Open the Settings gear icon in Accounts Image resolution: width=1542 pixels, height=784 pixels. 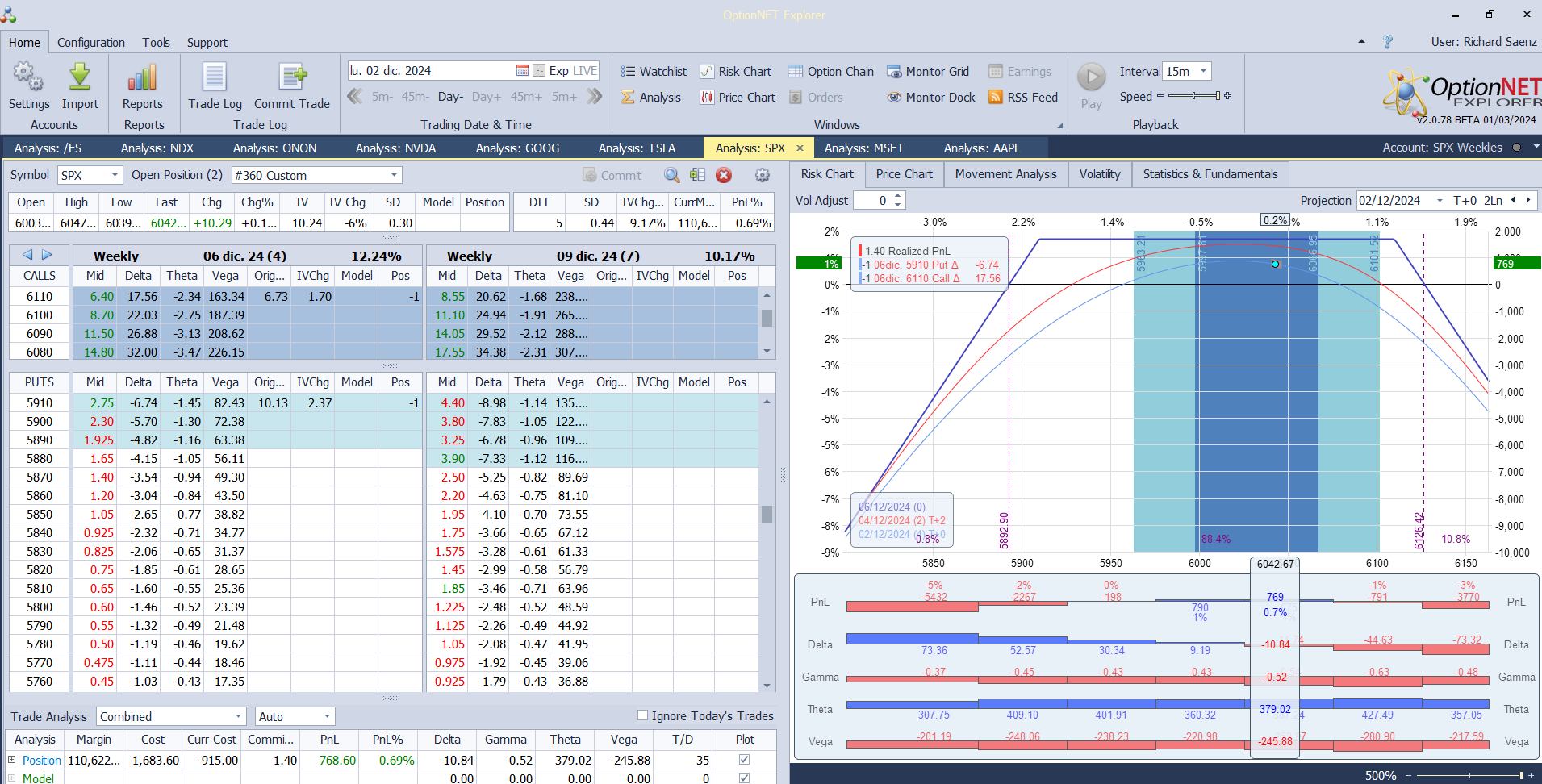pyautogui.click(x=28, y=77)
